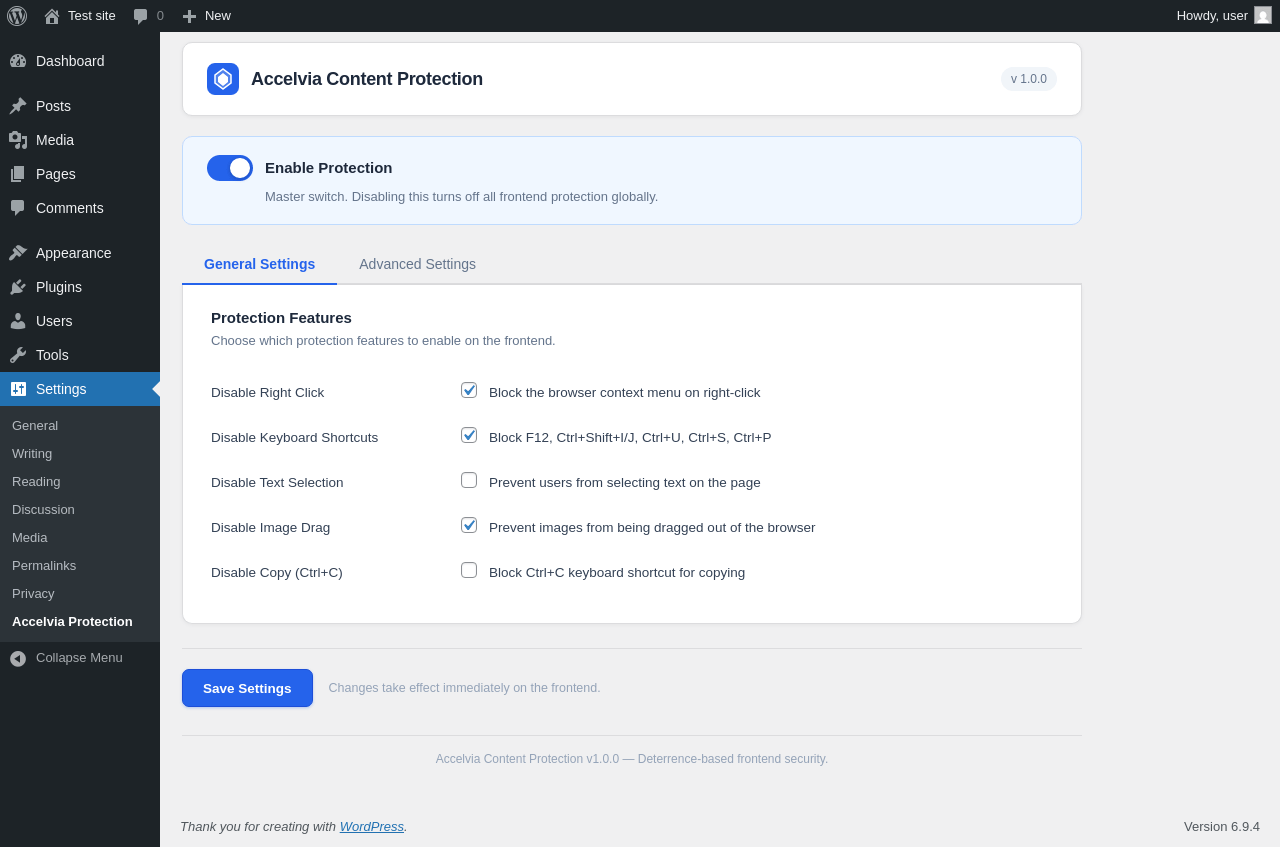The width and height of the screenshot is (1280, 847).
Task: Click the Plugins plug icon
Action: point(18,287)
